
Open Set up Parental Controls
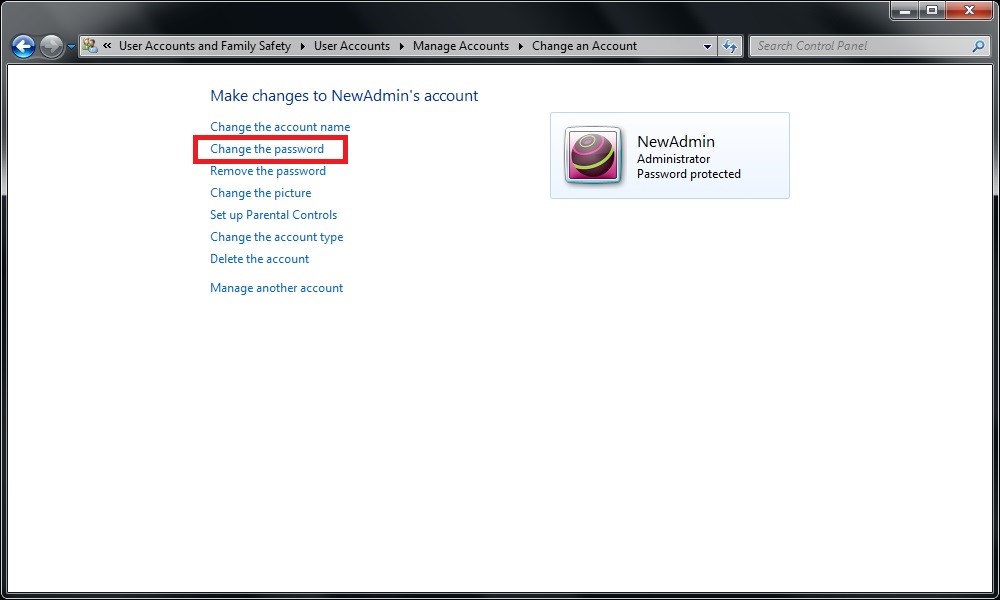pos(273,215)
